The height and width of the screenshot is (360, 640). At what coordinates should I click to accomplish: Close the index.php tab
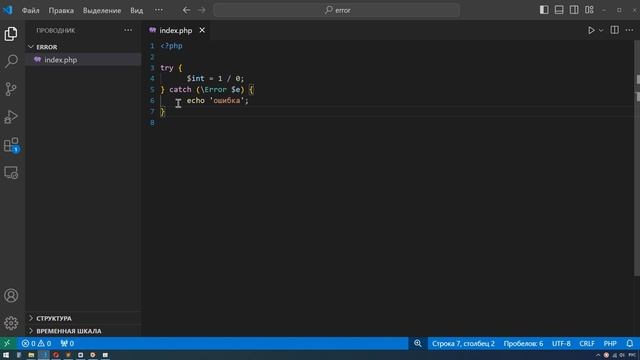[x=202, y=30]
